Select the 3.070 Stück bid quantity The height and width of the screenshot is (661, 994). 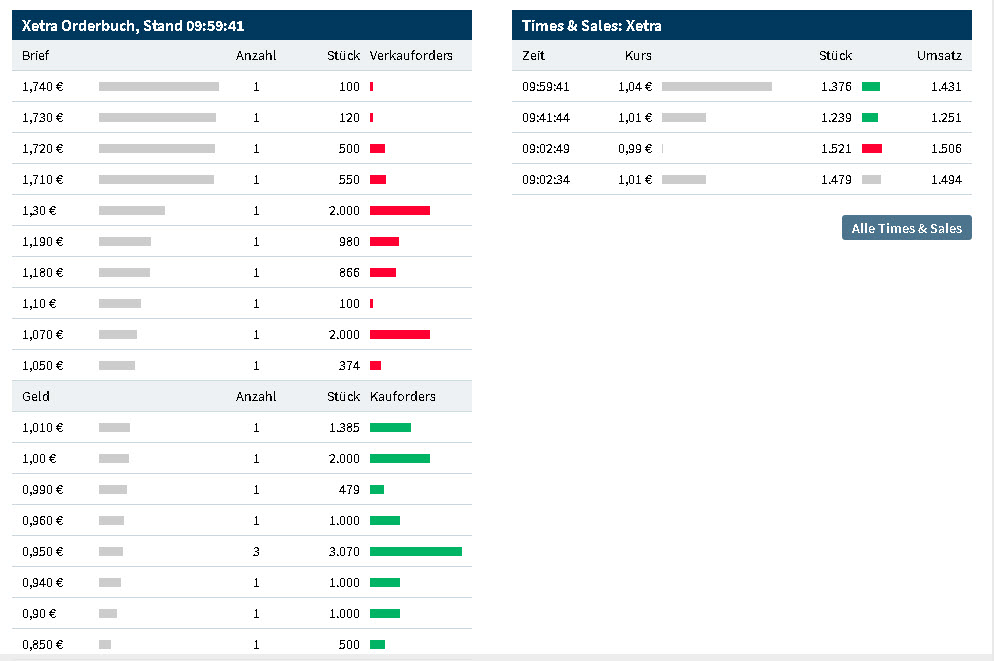pos(343,551)
